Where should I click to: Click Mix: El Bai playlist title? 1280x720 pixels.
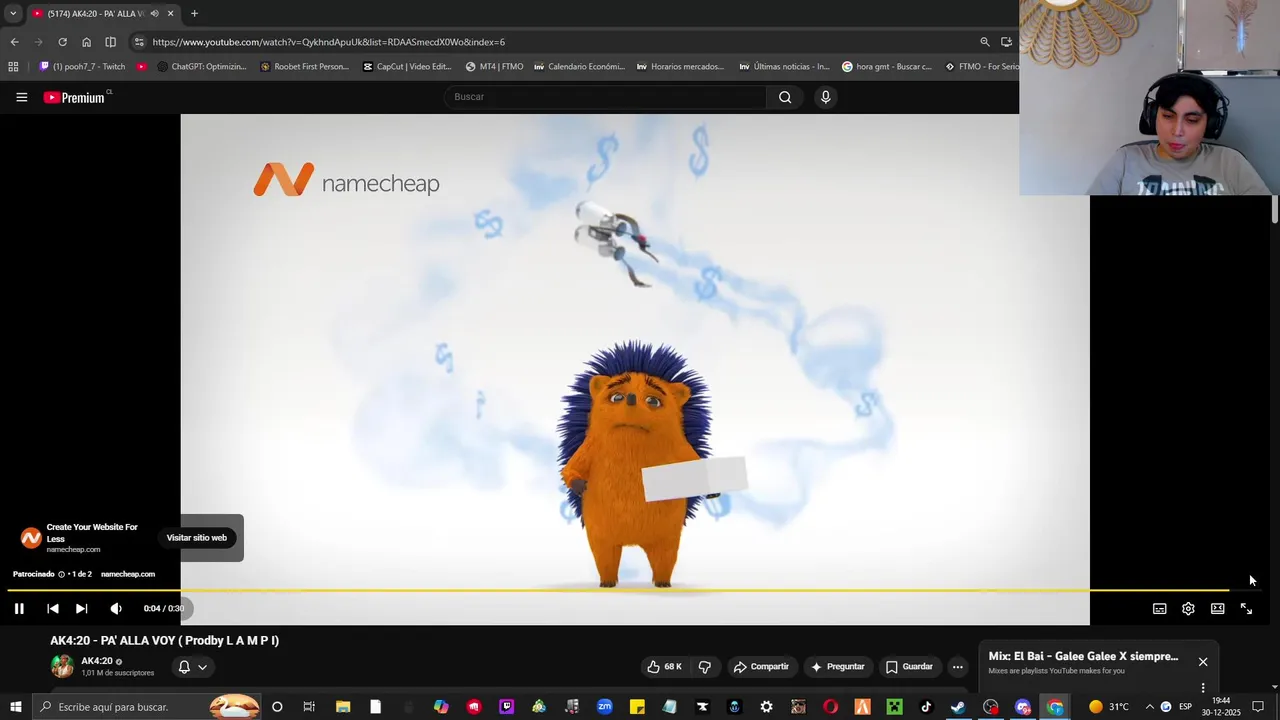1083,657
